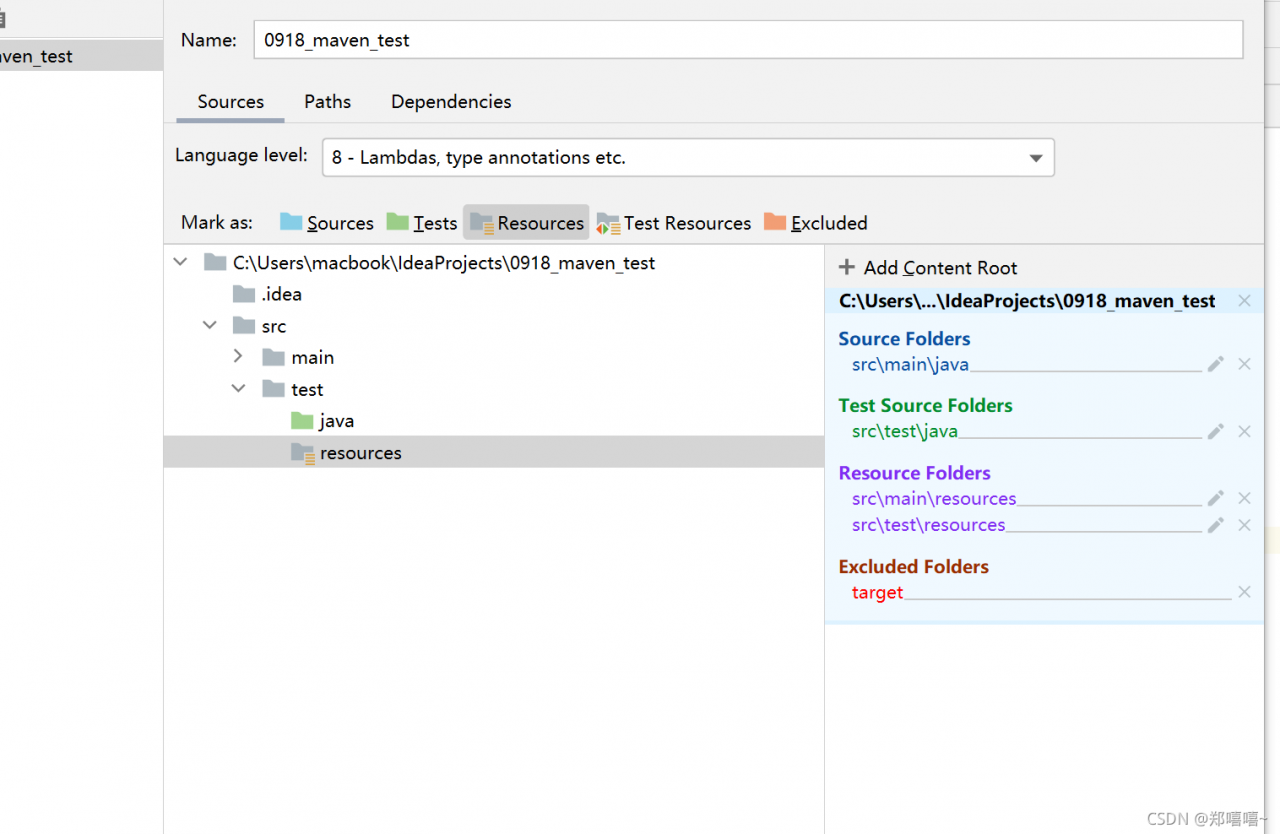
Task: Edit properties of src\main\java source folder
Action: coord(1215,364)
